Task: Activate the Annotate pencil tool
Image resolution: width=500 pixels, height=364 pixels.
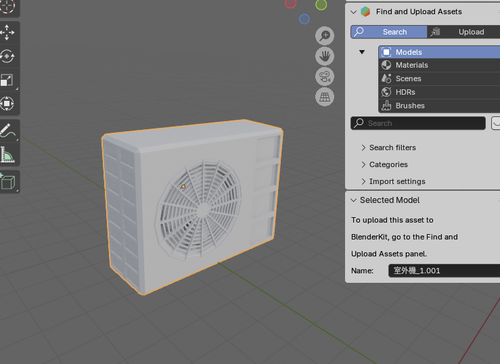Action: [8, 131]
